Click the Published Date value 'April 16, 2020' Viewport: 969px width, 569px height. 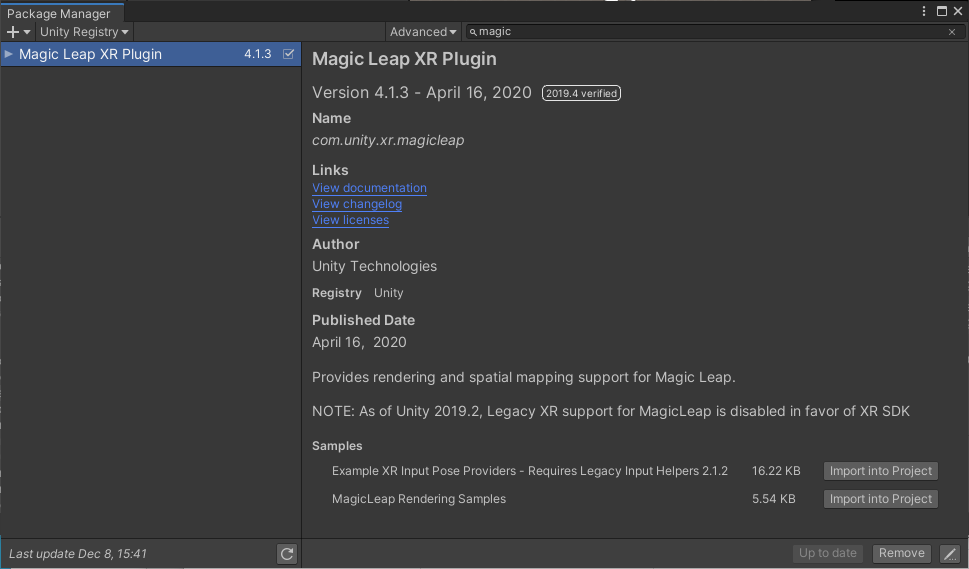359,342
